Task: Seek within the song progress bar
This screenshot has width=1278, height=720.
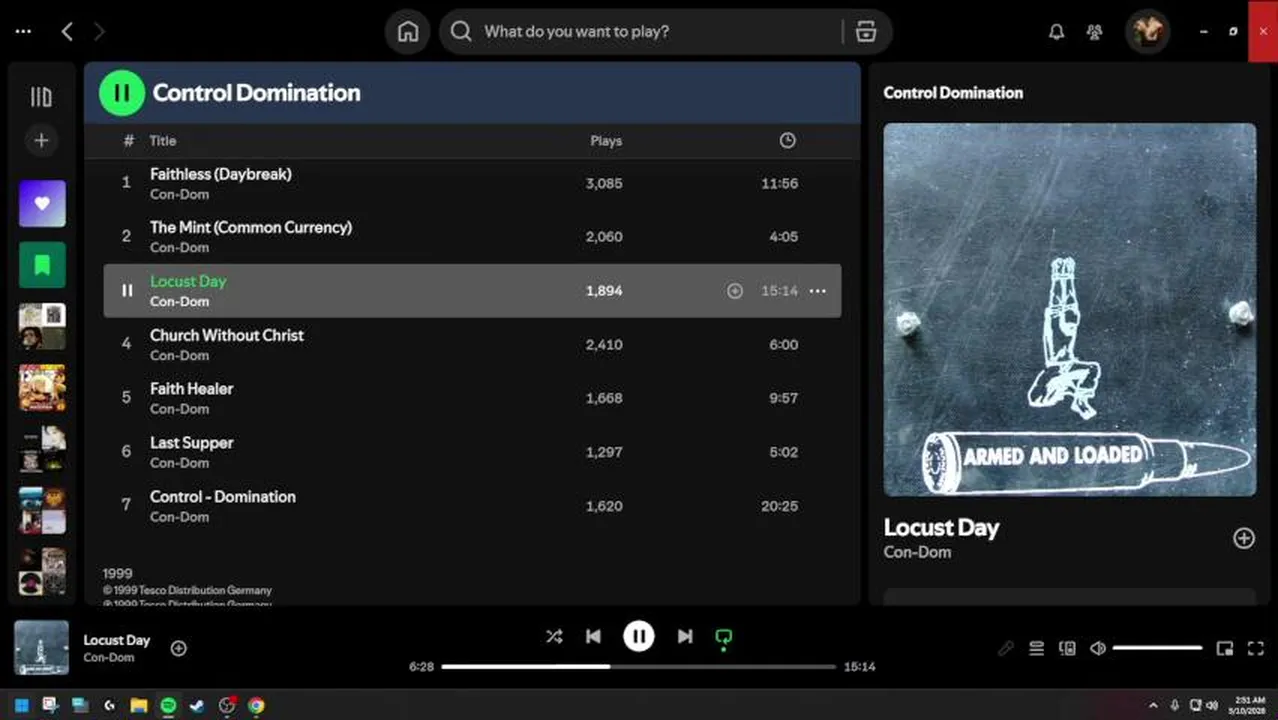Action: coord(639,666)
